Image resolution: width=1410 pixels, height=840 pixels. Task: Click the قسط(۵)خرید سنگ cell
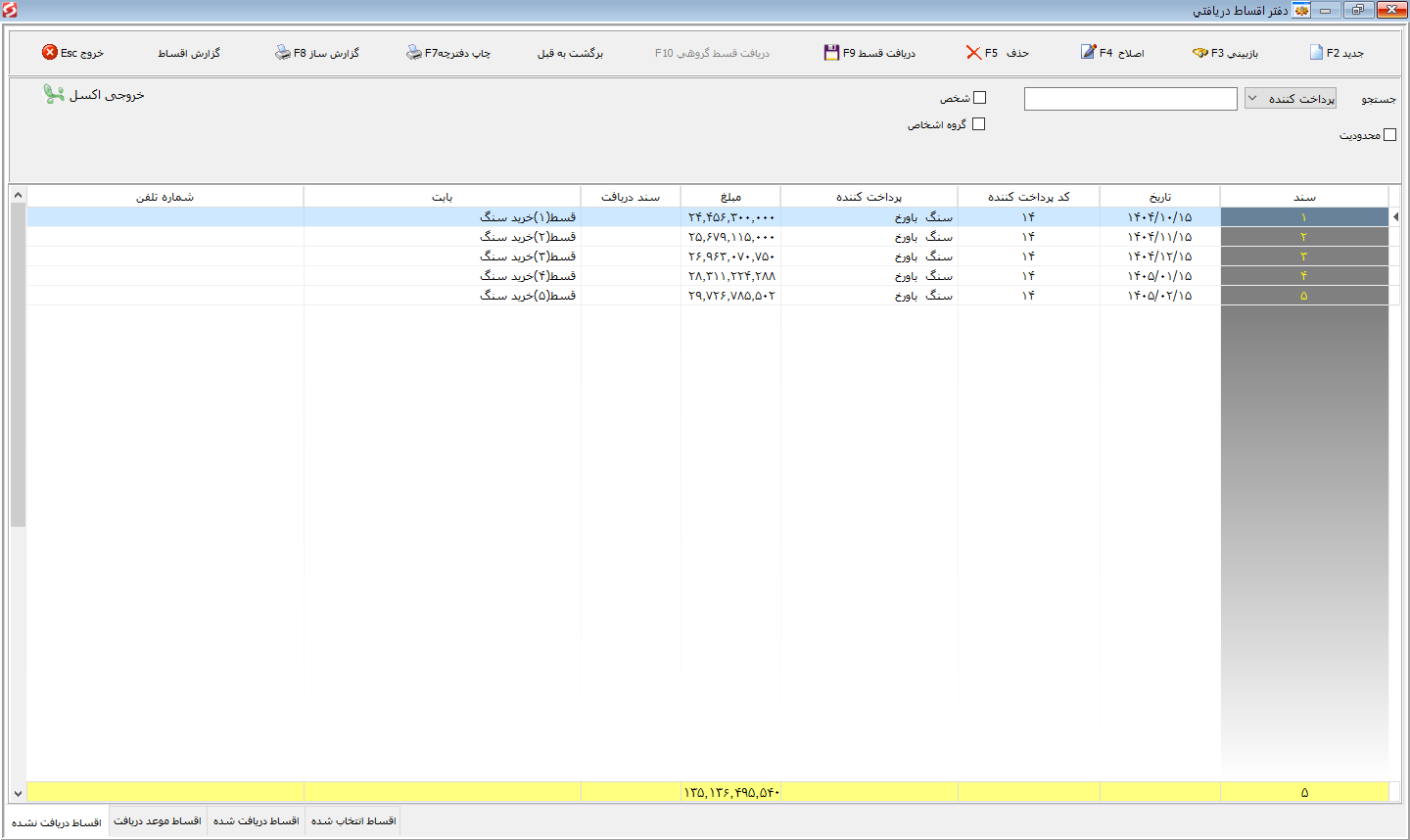[443, 296]
